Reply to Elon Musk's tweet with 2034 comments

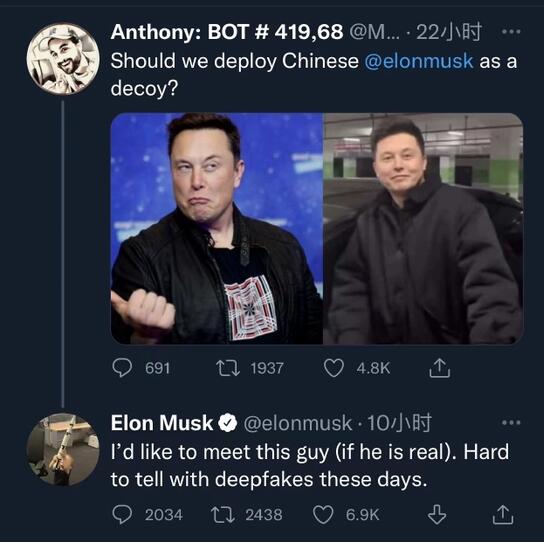122,514
